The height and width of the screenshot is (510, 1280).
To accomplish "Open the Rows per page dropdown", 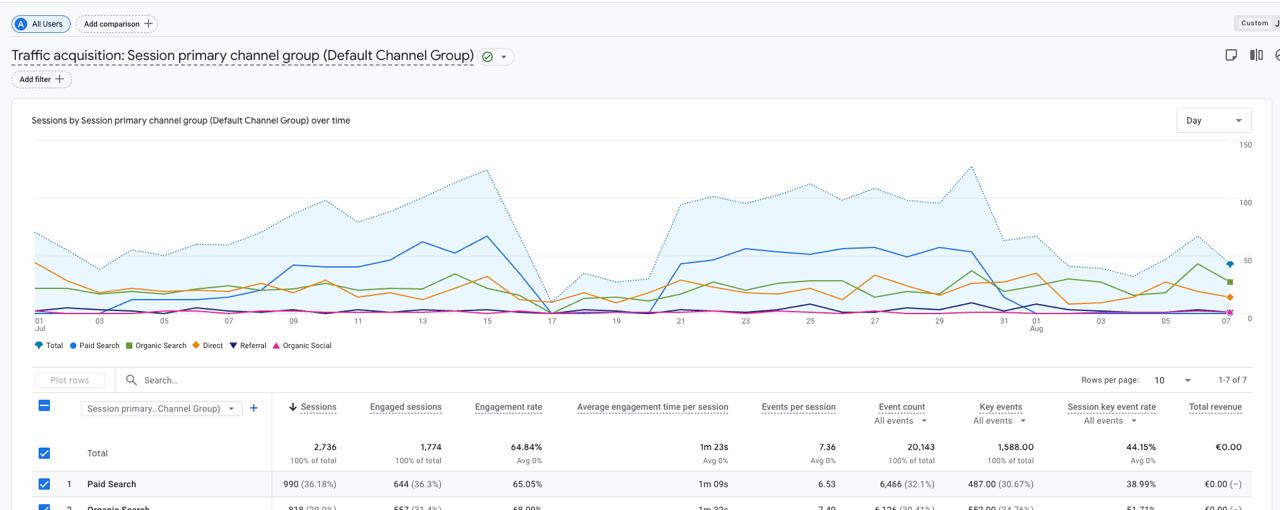I will [x=1172, y=380].
